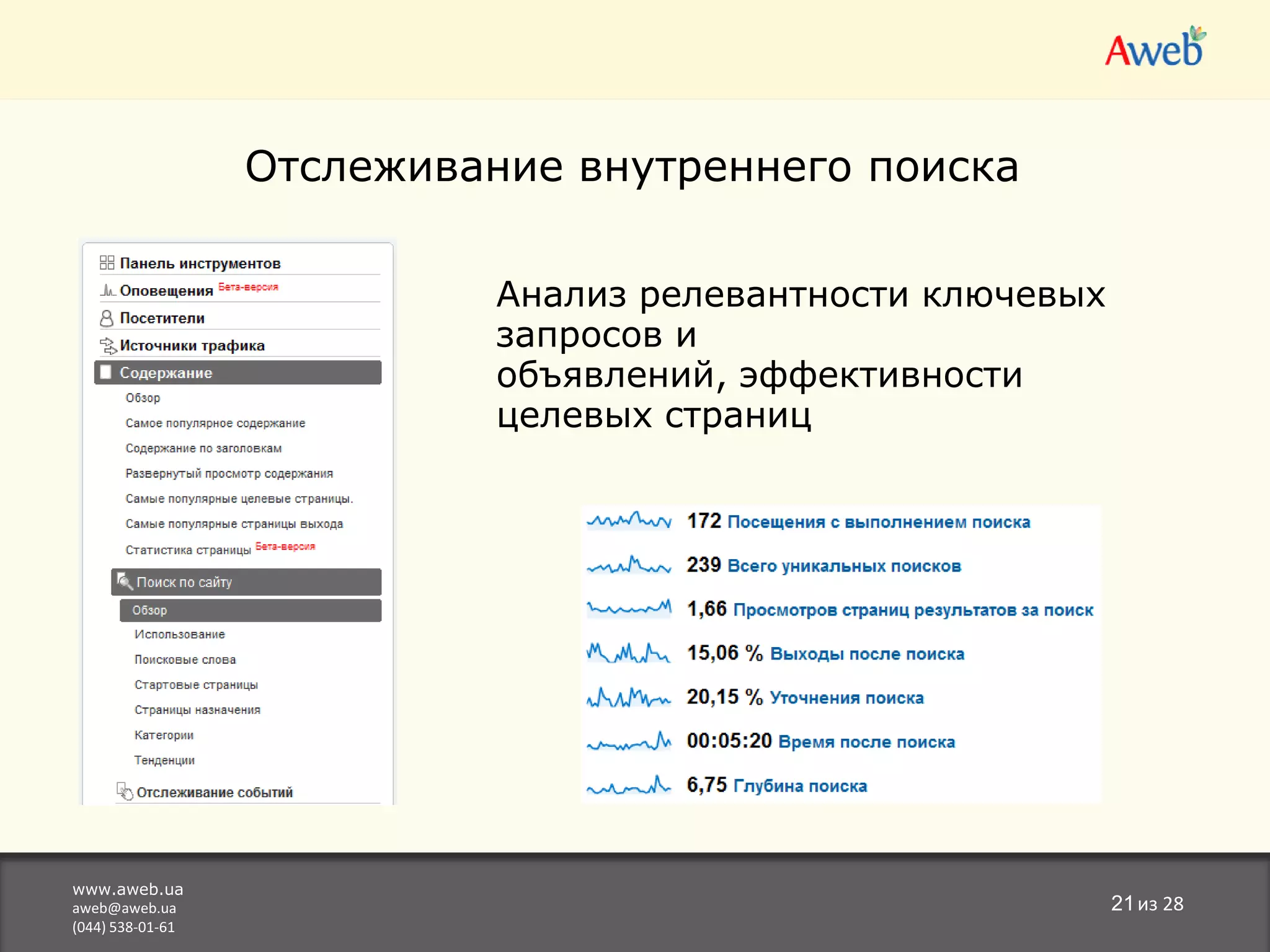
Task: Select highlighted Обзор under Поиск по сайту
Action: pyautogui.click(x=251, y=610)
